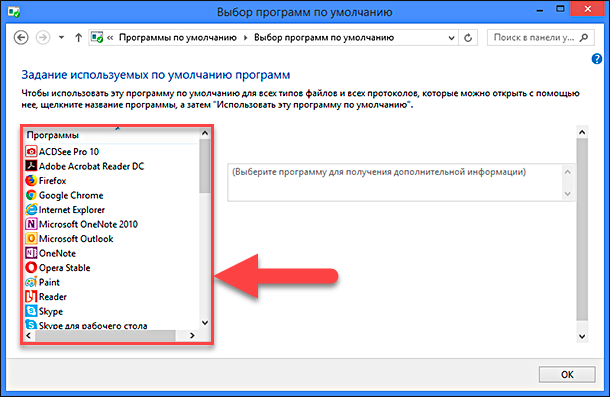Expand the hidden breadcrumb chevron

110,38
